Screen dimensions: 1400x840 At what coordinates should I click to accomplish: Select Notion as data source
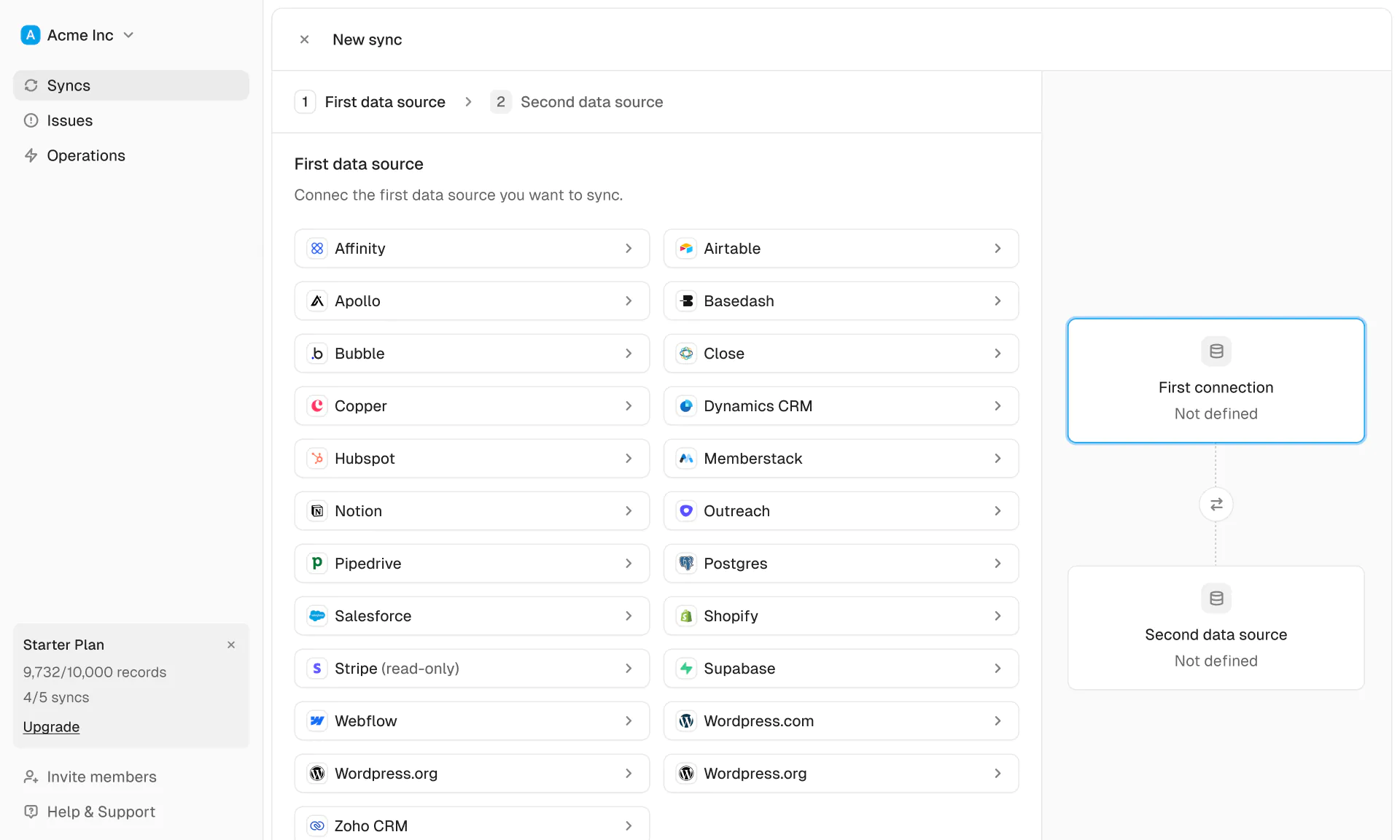[472, 511]
